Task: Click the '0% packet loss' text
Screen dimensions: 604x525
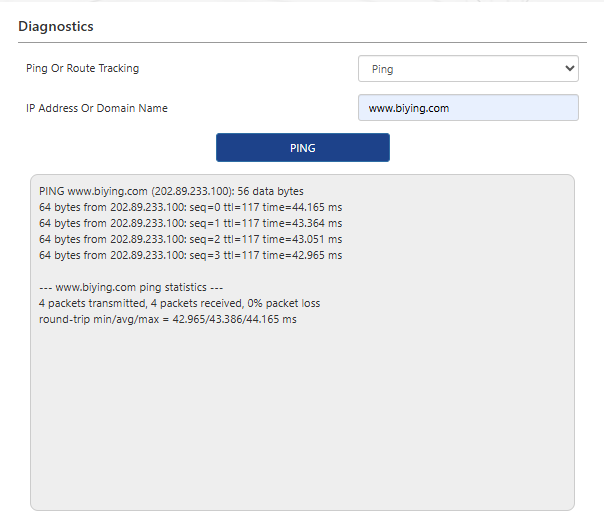Action: click(284, 303)
